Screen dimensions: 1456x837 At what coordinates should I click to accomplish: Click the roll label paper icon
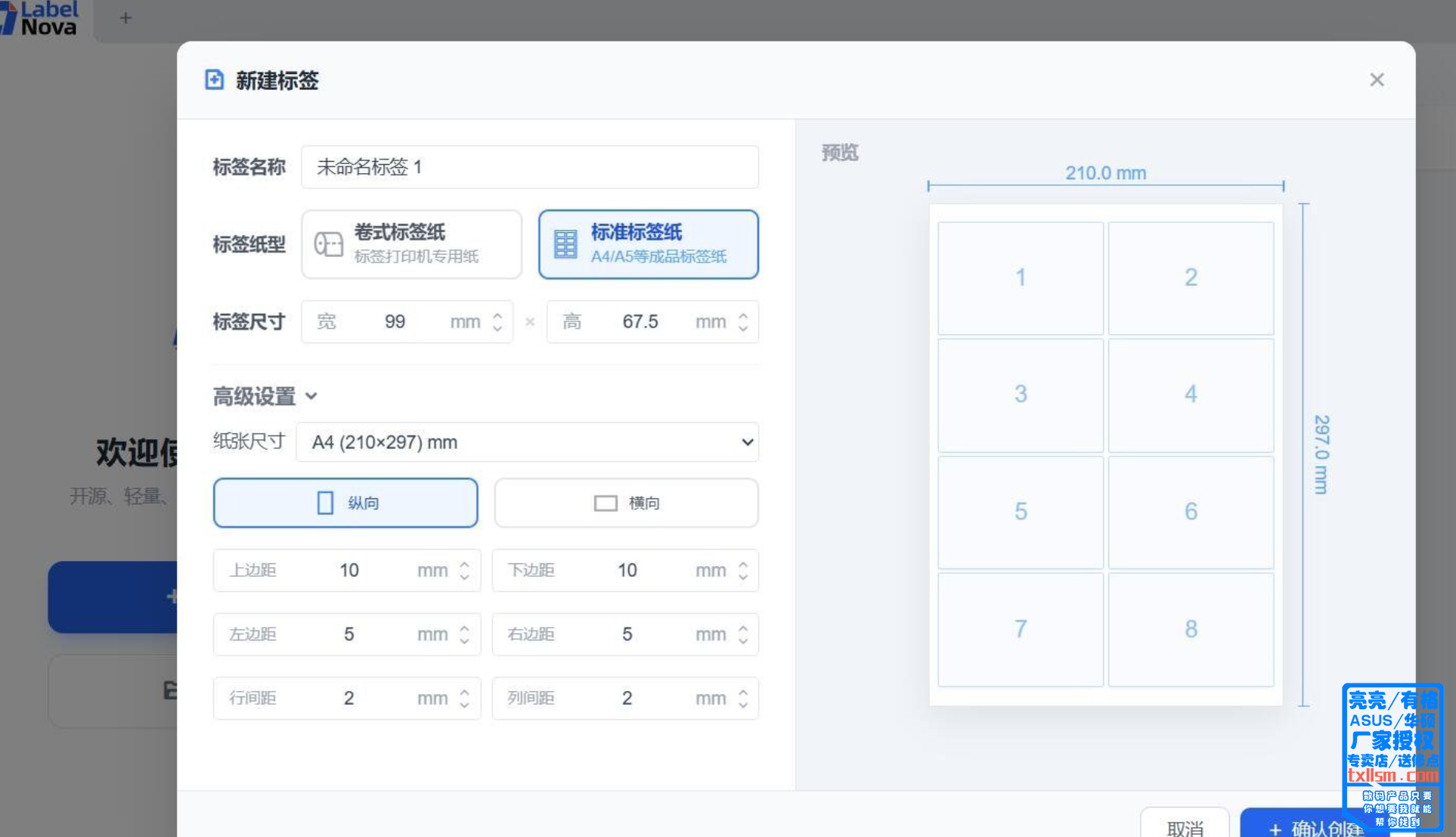tap(329, 244)
